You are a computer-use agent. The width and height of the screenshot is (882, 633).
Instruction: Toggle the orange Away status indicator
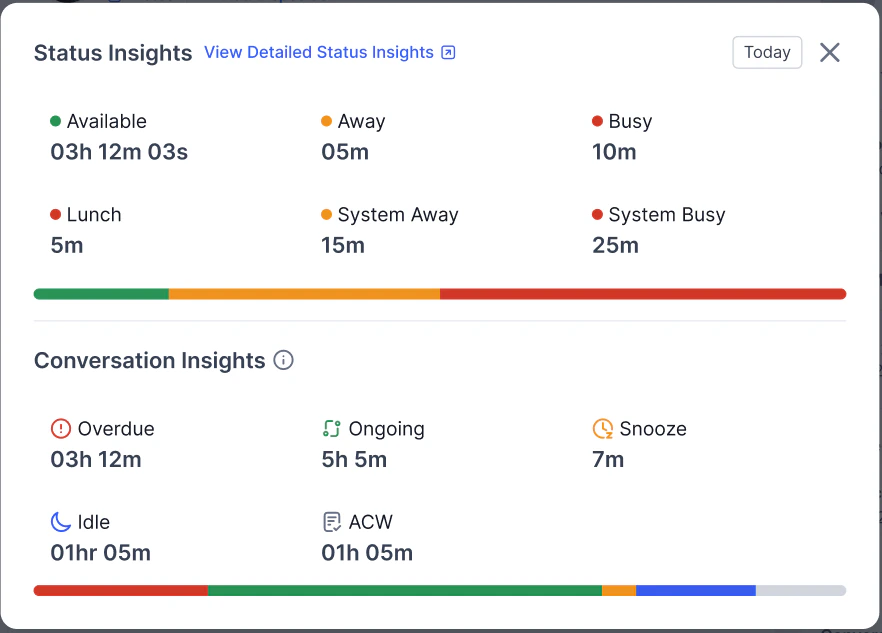click(x=325, y=121)
